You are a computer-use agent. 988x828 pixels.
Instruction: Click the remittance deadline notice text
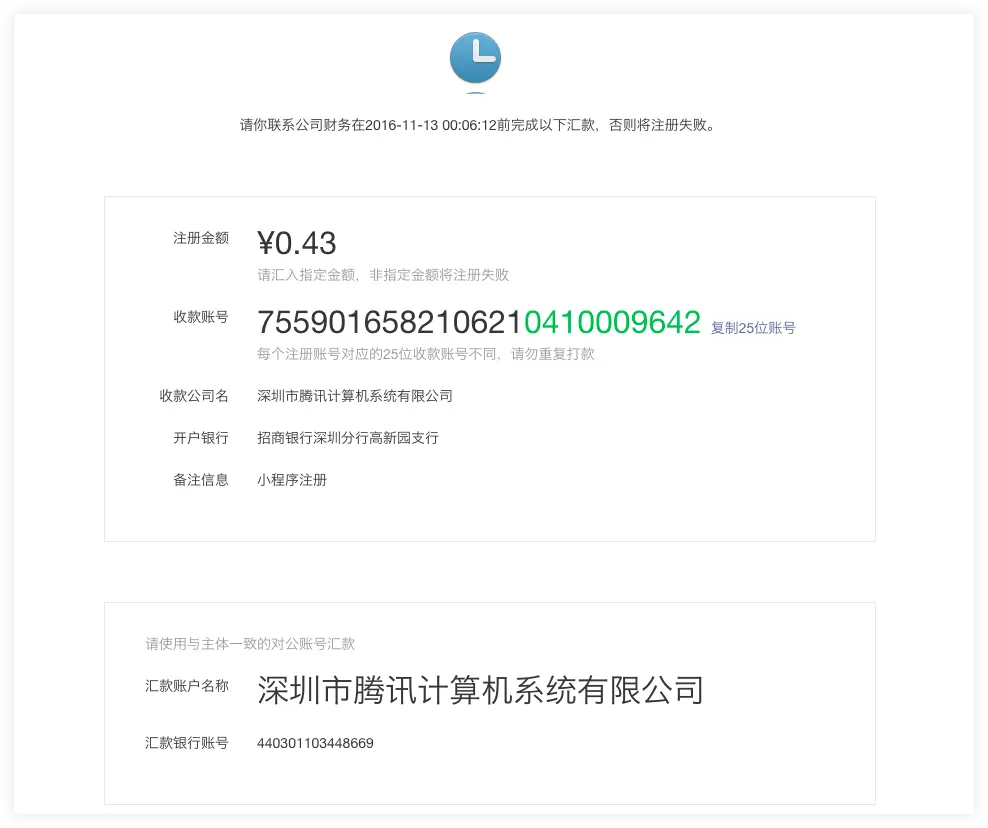coord(478,125)
